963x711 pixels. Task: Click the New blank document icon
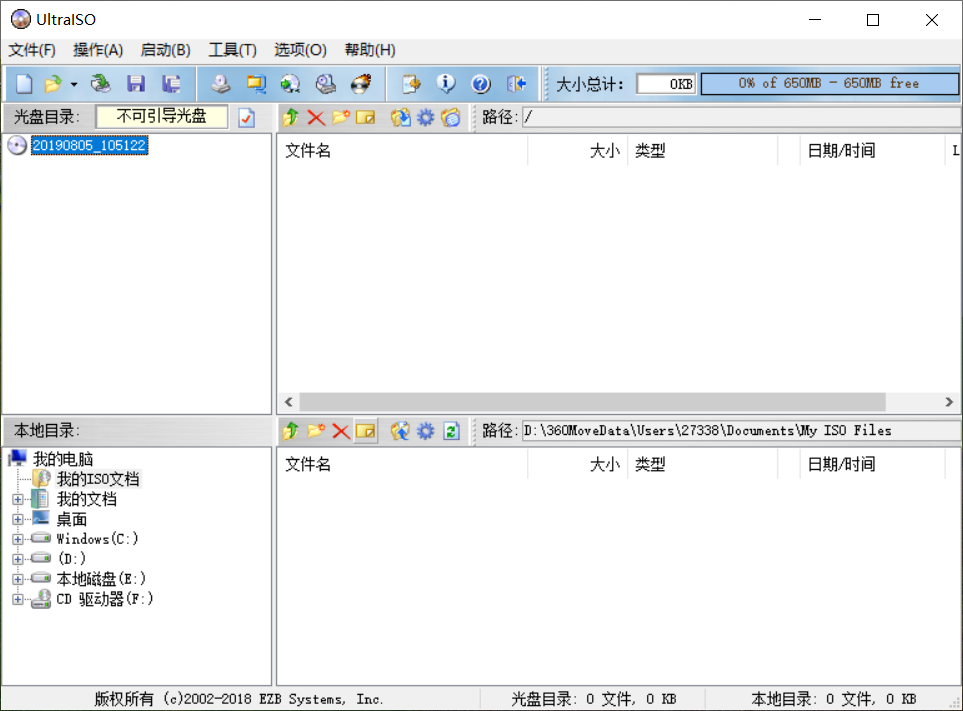[24, 84]
